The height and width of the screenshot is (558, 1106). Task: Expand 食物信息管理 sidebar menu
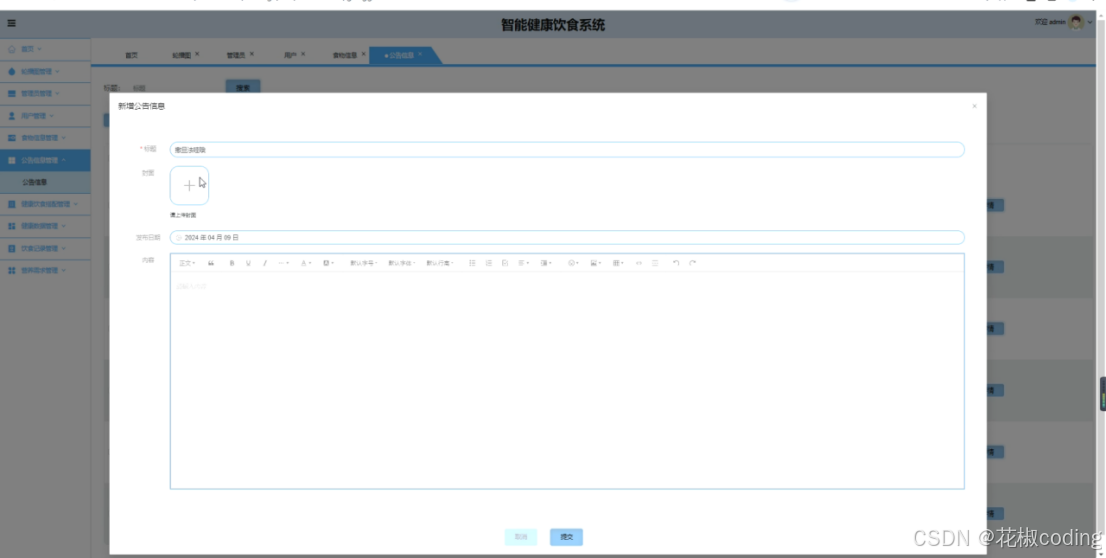coord(45,138)
